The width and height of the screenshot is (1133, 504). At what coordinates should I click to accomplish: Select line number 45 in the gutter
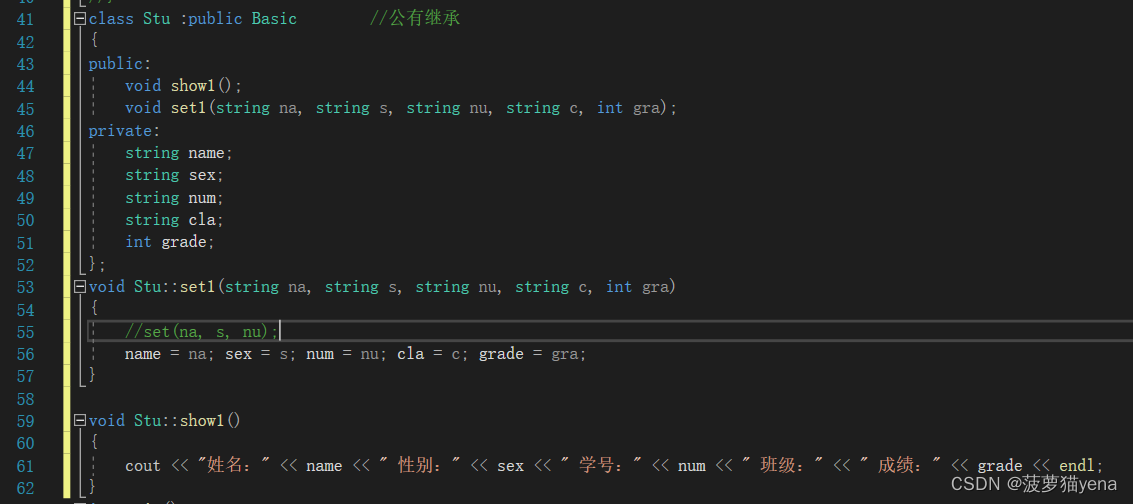(x=25, y=109)
